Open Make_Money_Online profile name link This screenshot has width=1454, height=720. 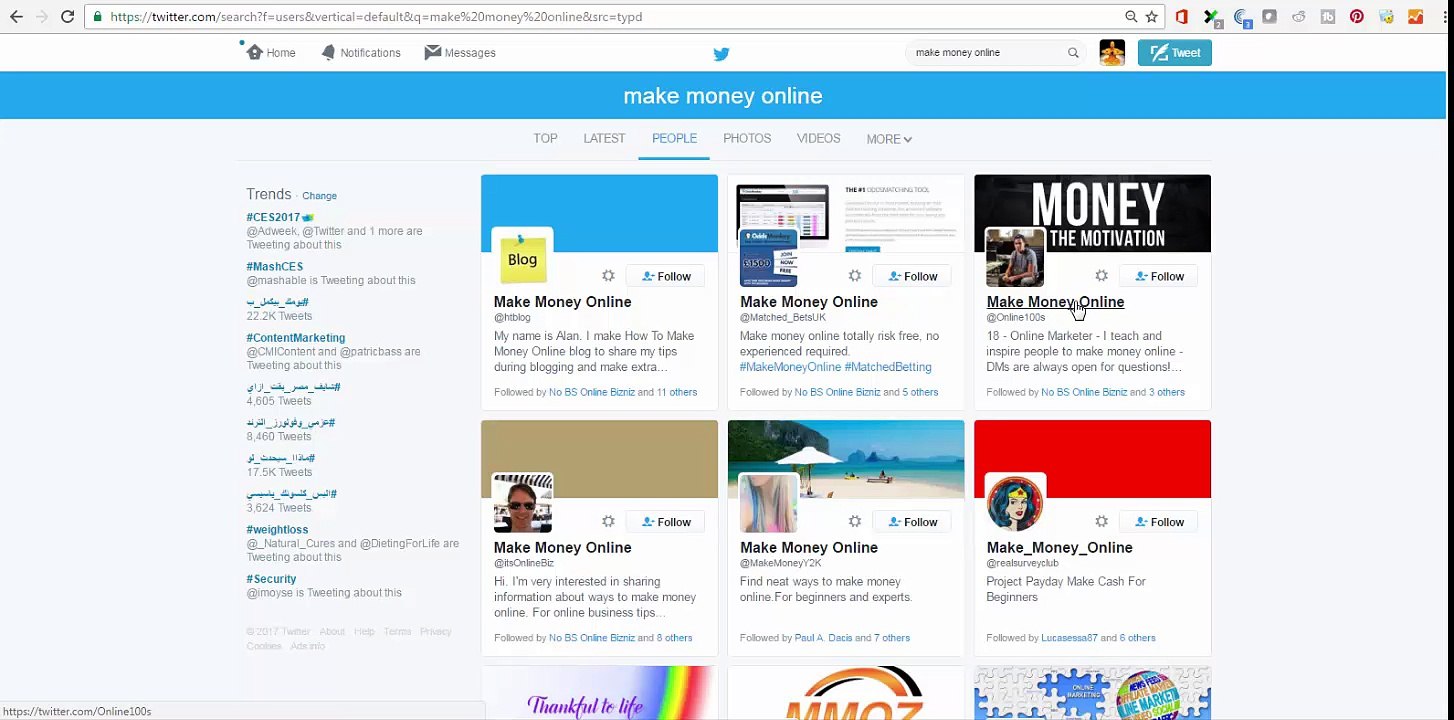click(x=1059, y=548)
